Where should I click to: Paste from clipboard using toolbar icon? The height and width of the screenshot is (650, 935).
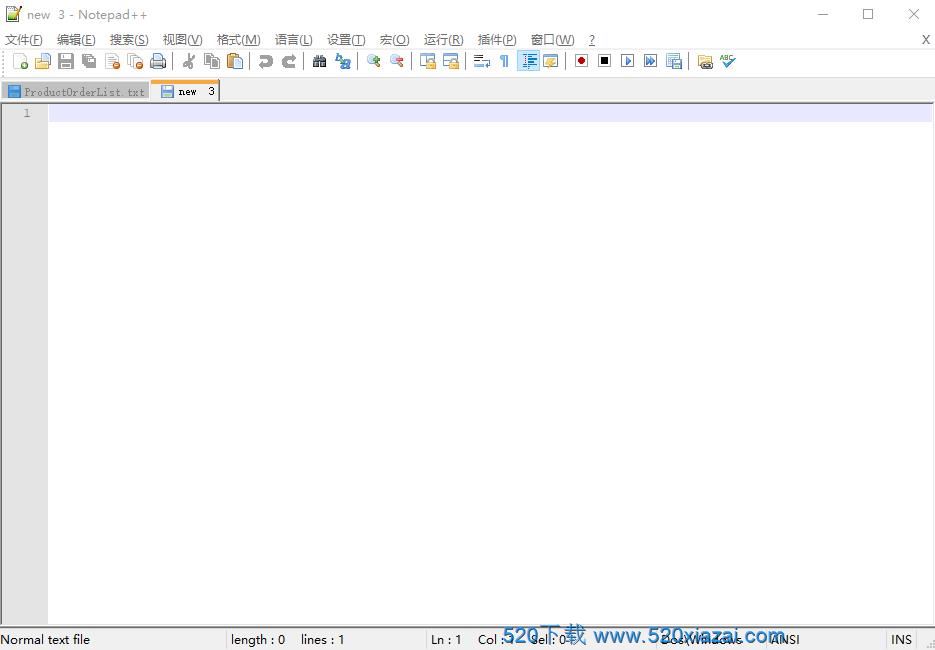tap(235, 61)
